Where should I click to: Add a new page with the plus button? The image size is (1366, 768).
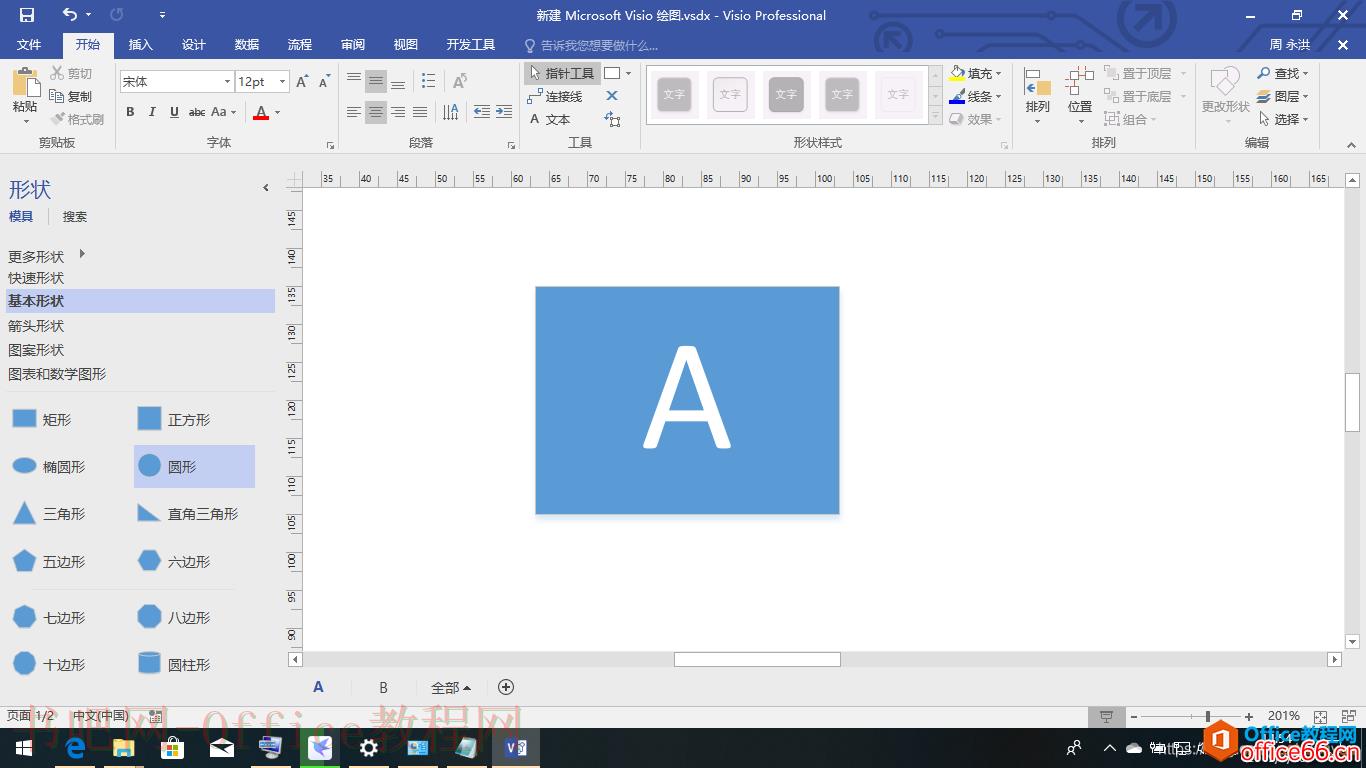[x=506, y=687]
